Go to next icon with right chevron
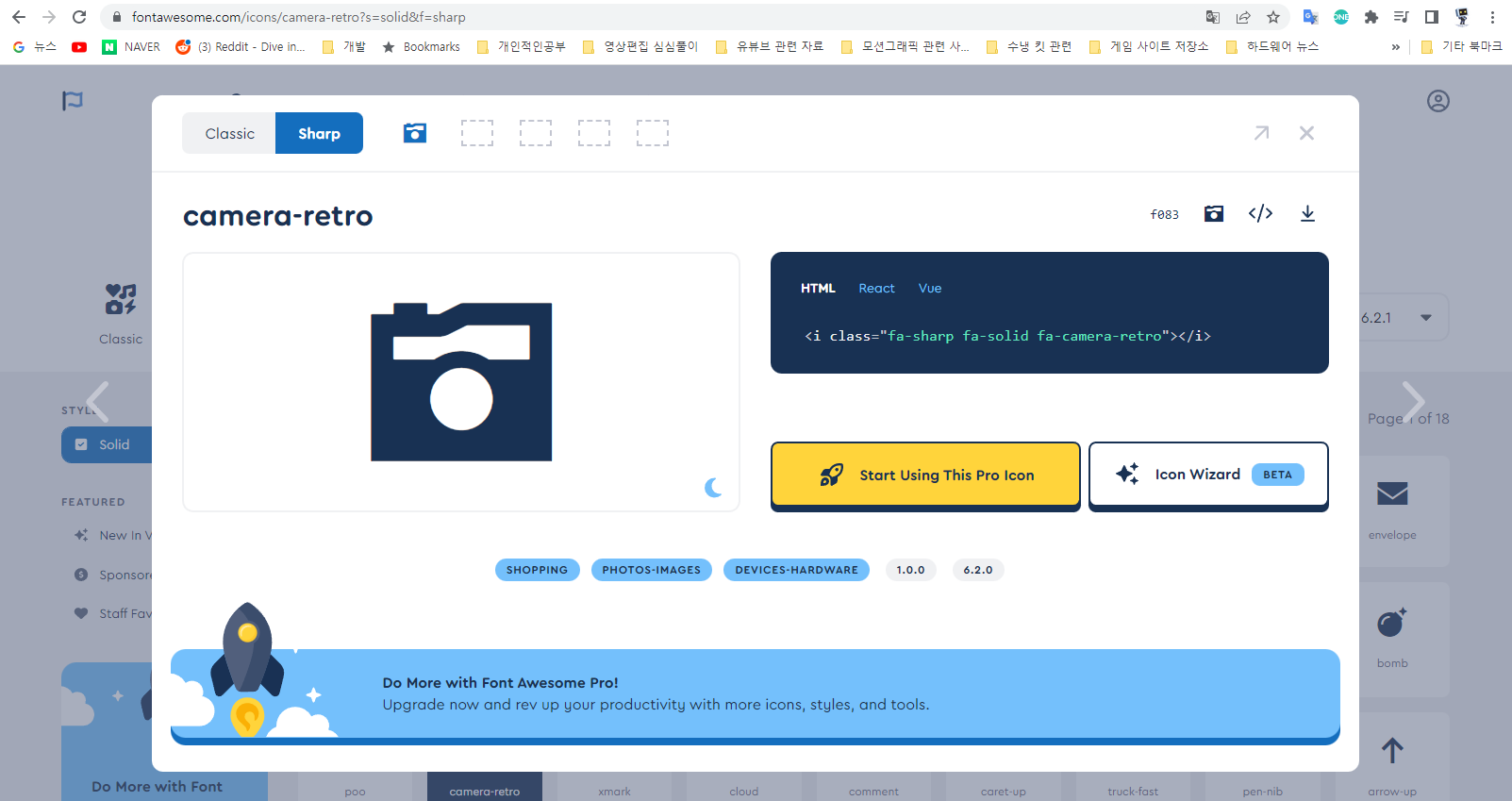 point(1412,402)
